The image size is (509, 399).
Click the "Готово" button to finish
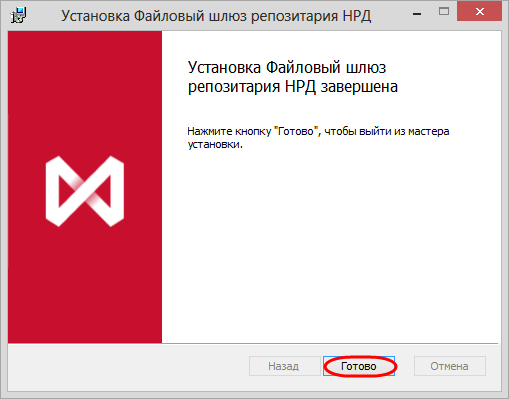point(359,366)
